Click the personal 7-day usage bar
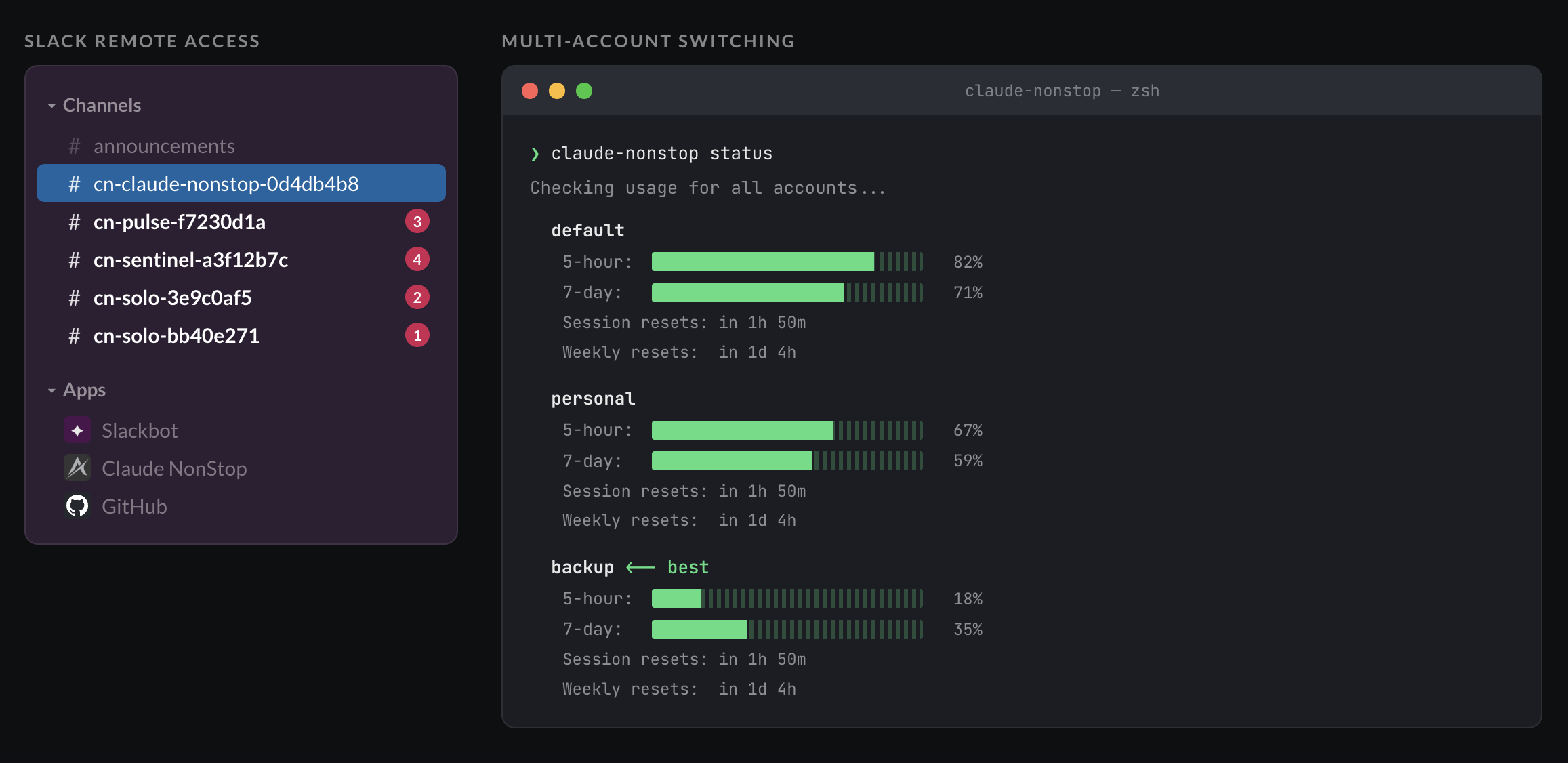Viewport: 1568px width, 763px height. (787, 461)
